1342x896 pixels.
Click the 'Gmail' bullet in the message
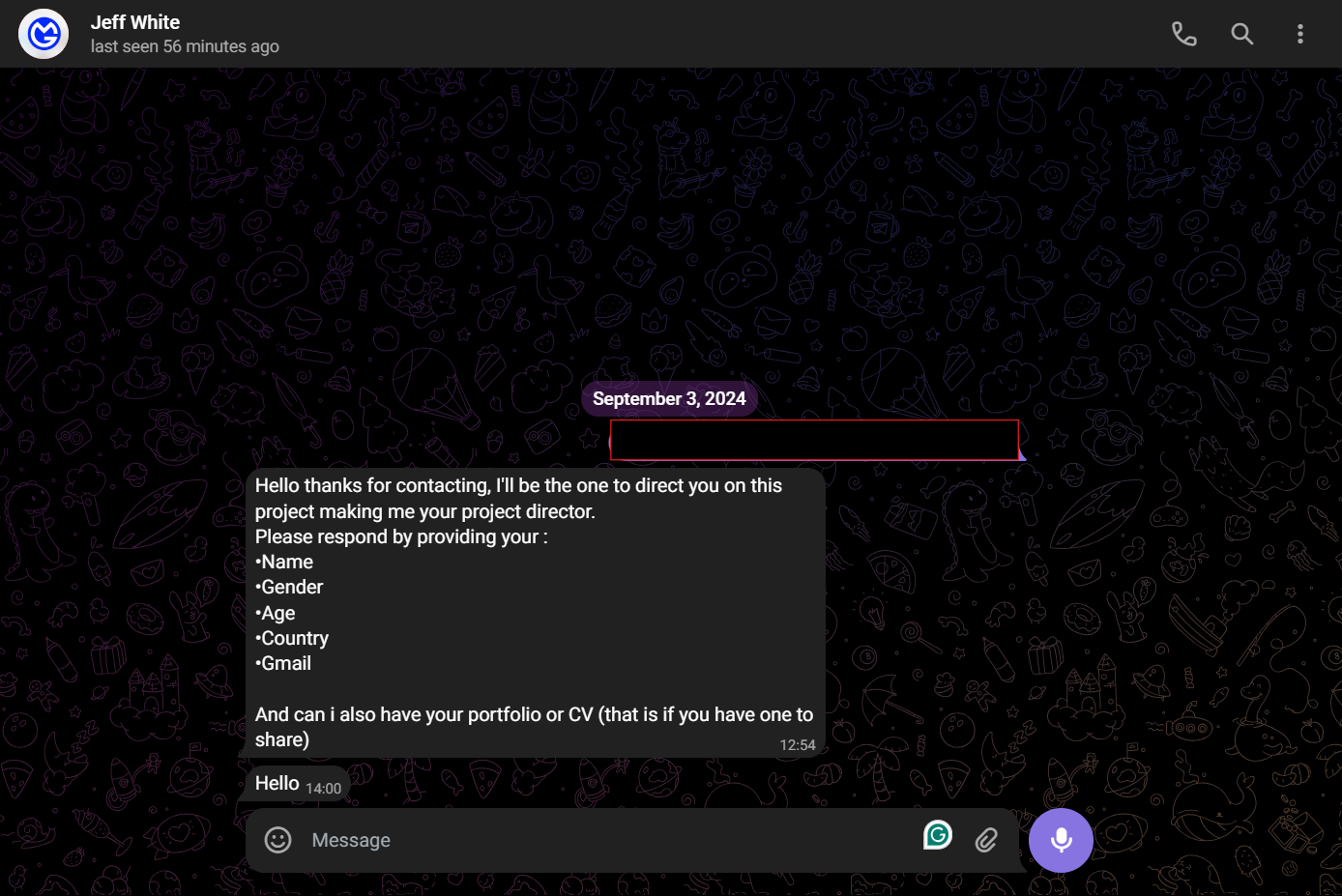286,663
